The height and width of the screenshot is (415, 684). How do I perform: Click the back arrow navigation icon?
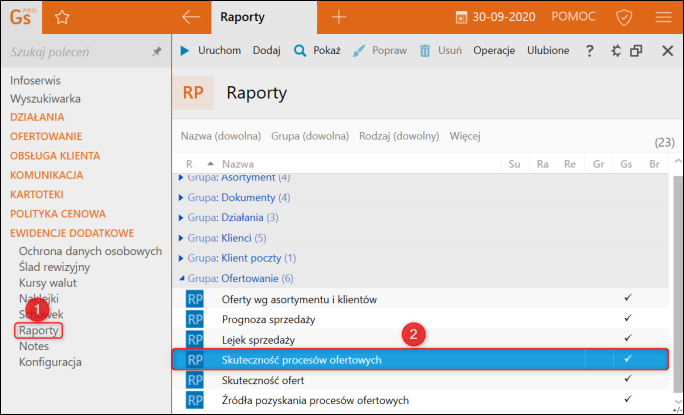point(192,17)
